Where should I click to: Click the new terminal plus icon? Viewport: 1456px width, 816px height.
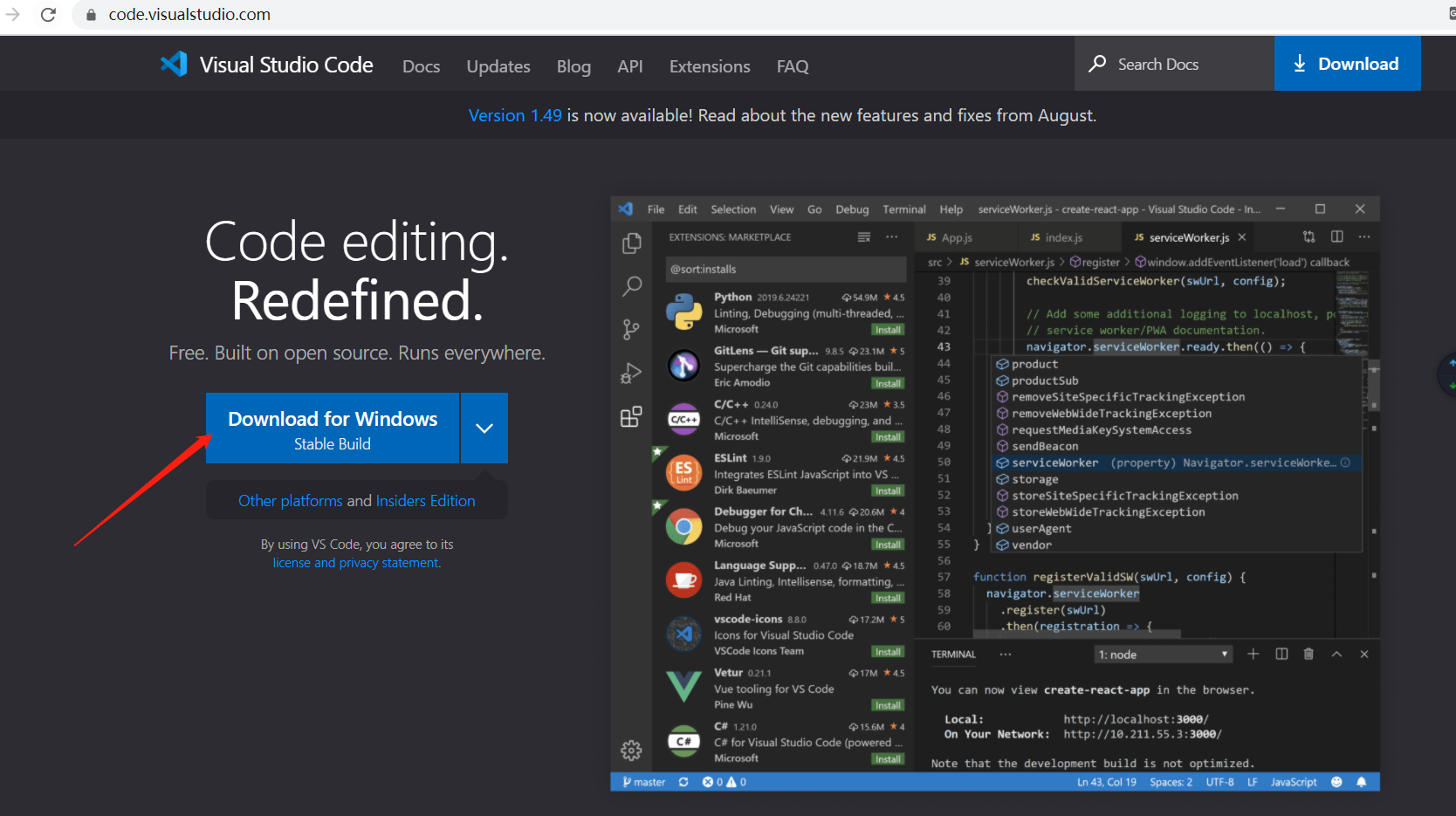(x=1253, y=654)
